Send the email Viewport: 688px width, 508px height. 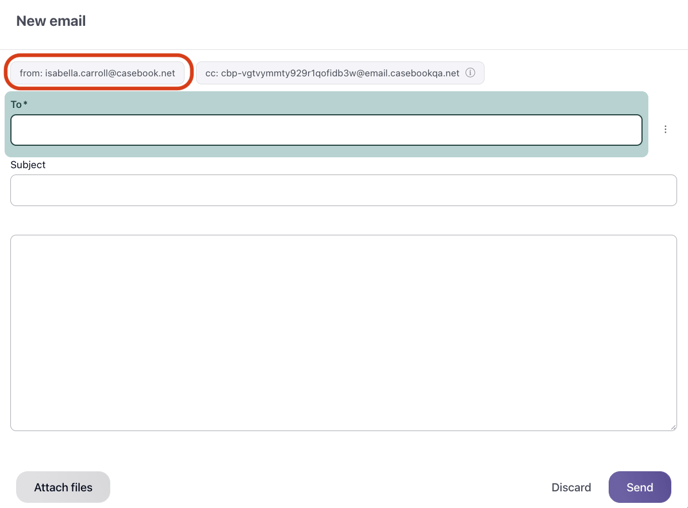(639, 487)
